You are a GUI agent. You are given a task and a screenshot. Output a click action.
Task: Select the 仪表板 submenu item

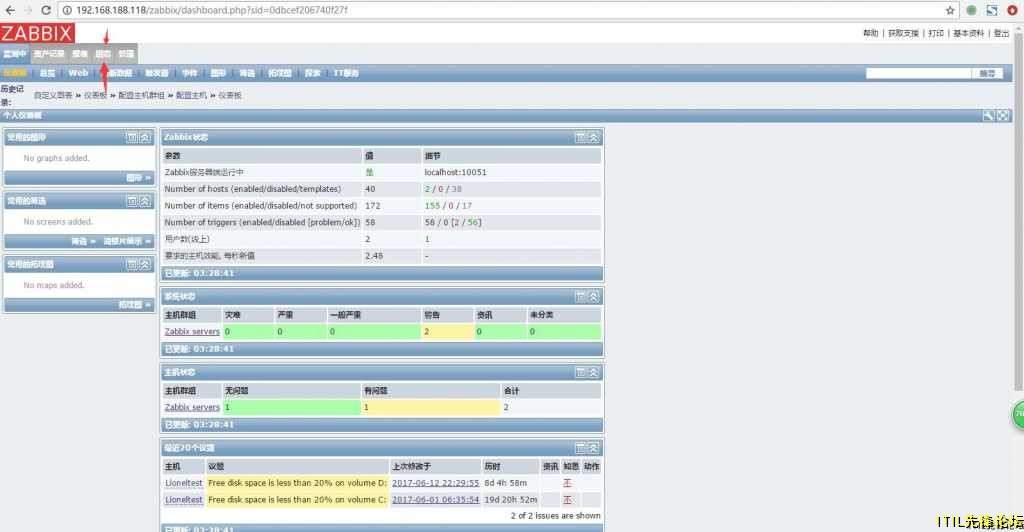click(x=14, y=73)
